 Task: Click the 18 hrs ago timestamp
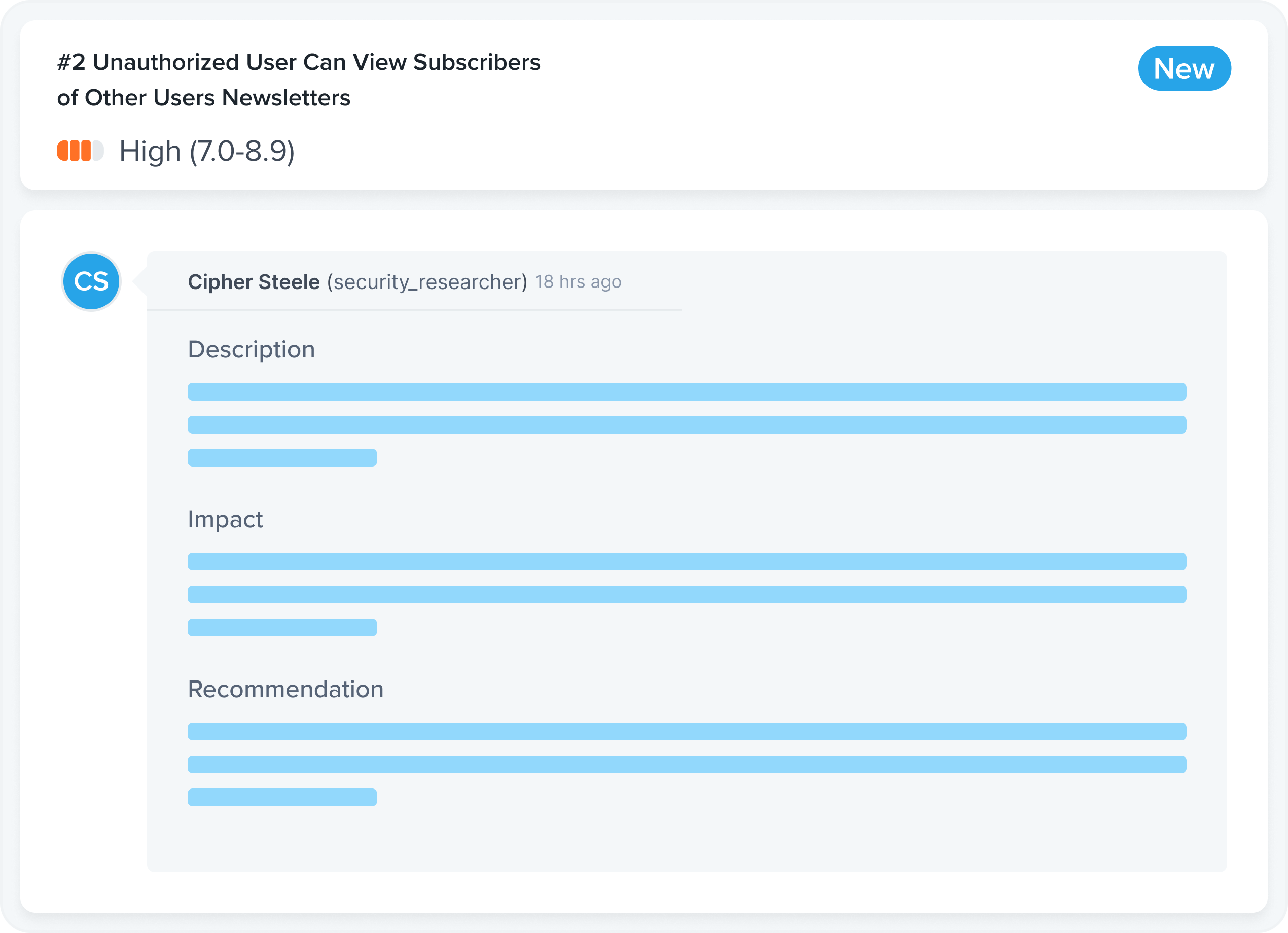point(578,282)
